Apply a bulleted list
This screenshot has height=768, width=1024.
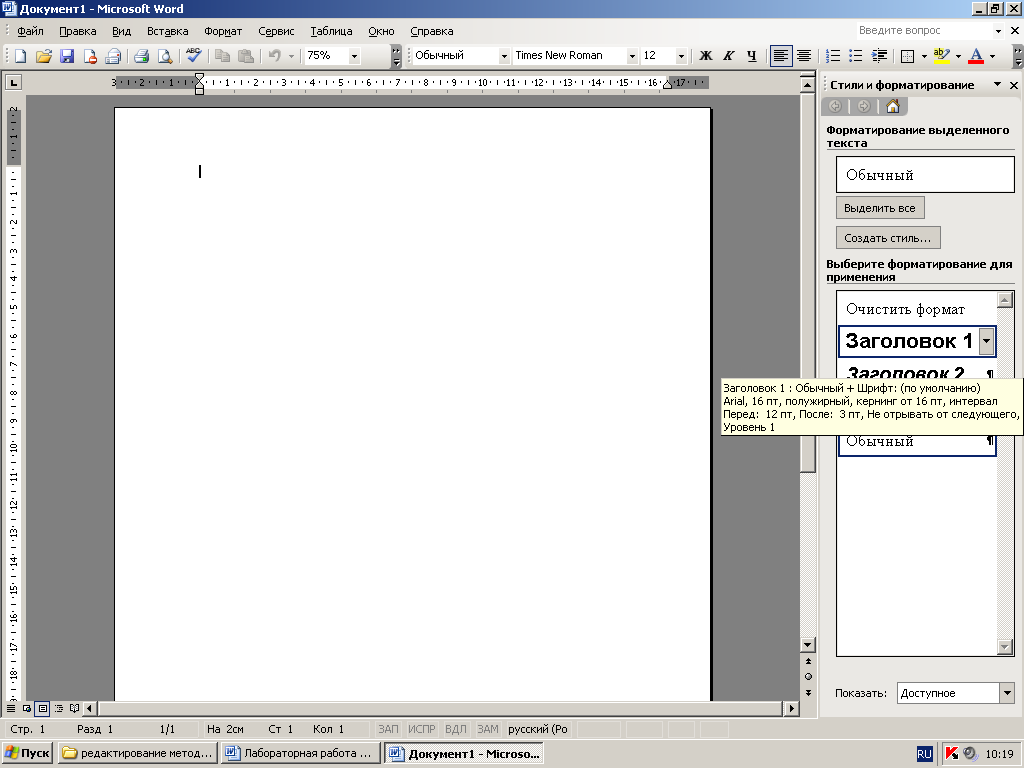[856, 56]
